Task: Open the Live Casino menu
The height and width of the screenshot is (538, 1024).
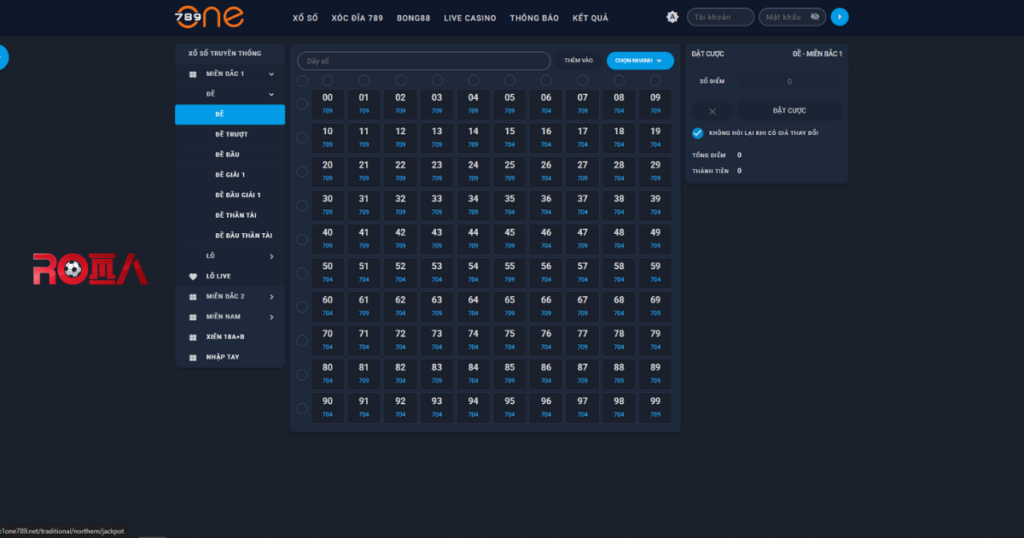Action: (x=469, y=18)
